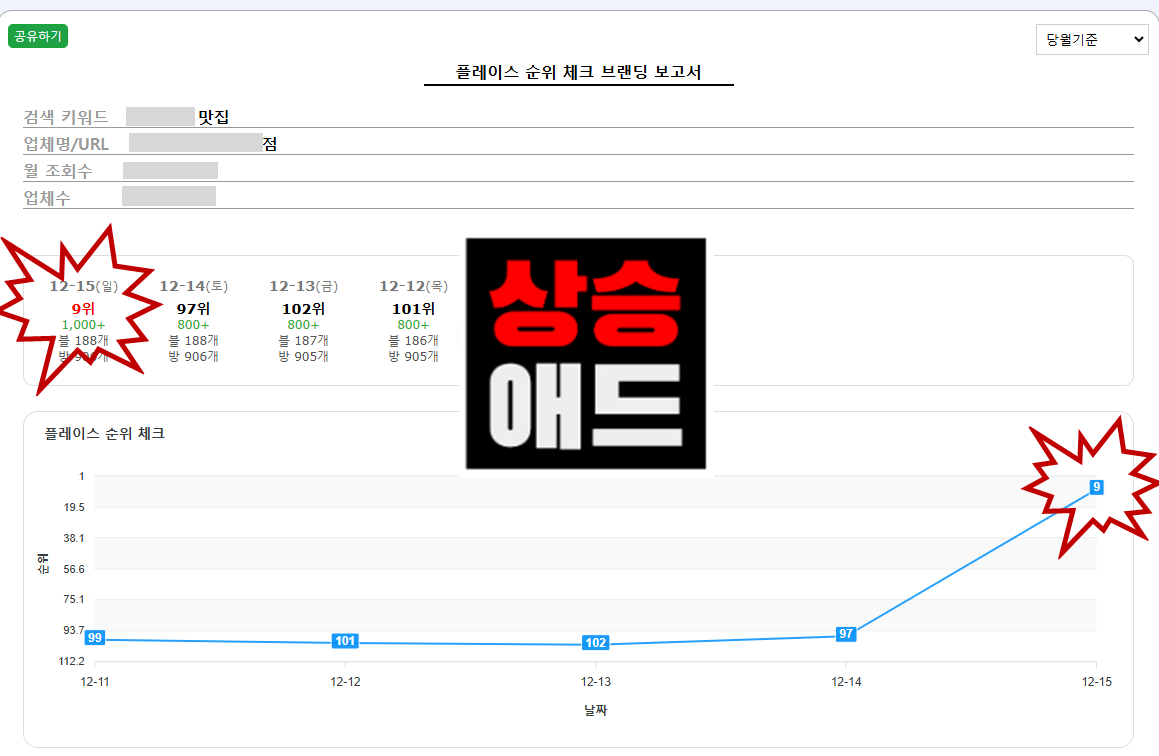Click the 12-13 x-axis date label

(x=596, y=681)
